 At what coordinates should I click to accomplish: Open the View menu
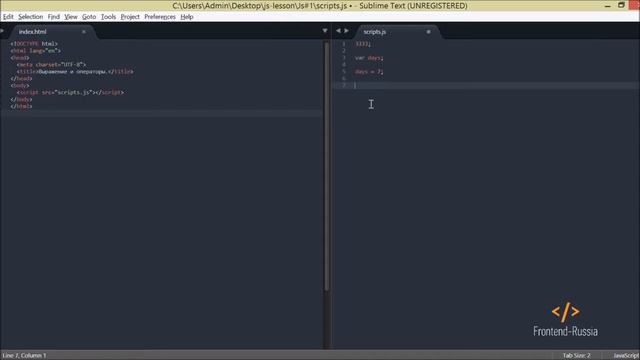coord(71,17)
